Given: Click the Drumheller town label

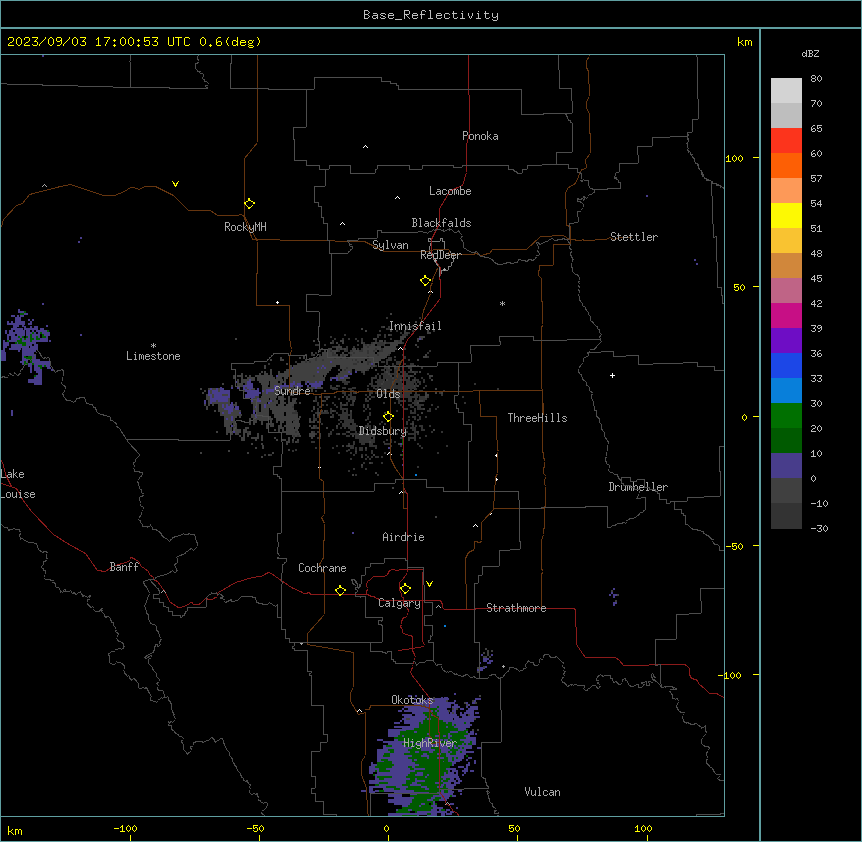Looking at the screenshot, I should click(x=638, y=487).
